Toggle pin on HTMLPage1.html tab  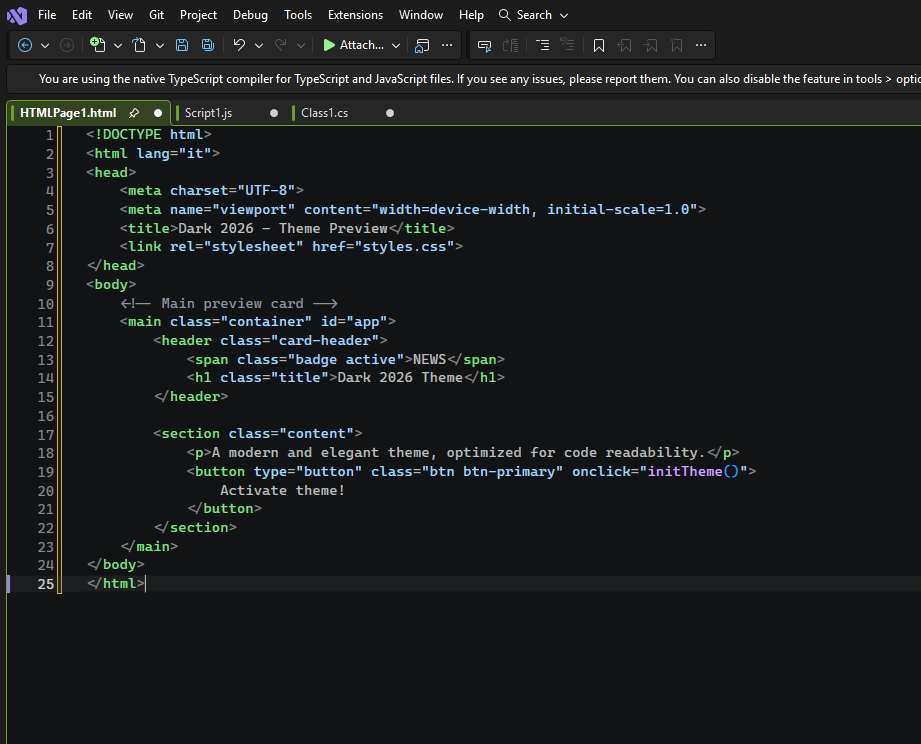(x=134, y=113)
